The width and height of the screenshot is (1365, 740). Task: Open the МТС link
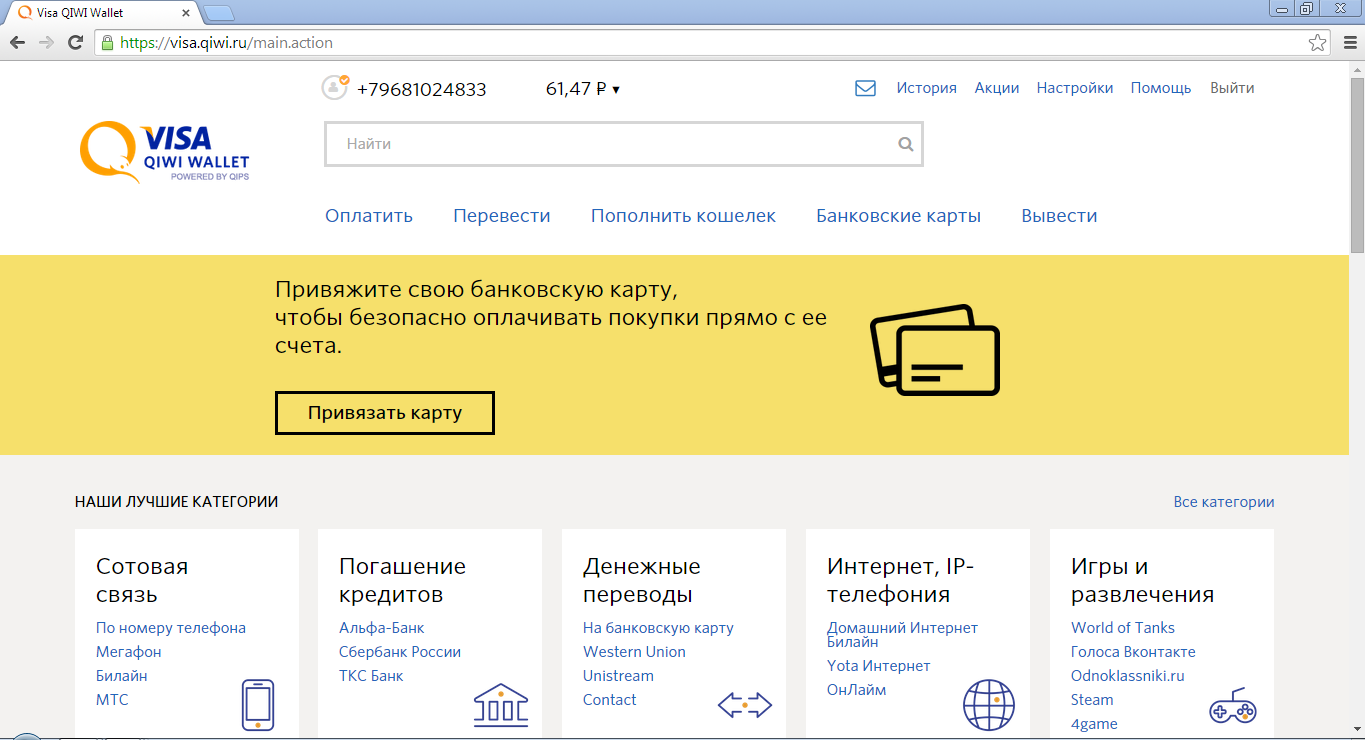pyautogui.click(x=112, y=700)
